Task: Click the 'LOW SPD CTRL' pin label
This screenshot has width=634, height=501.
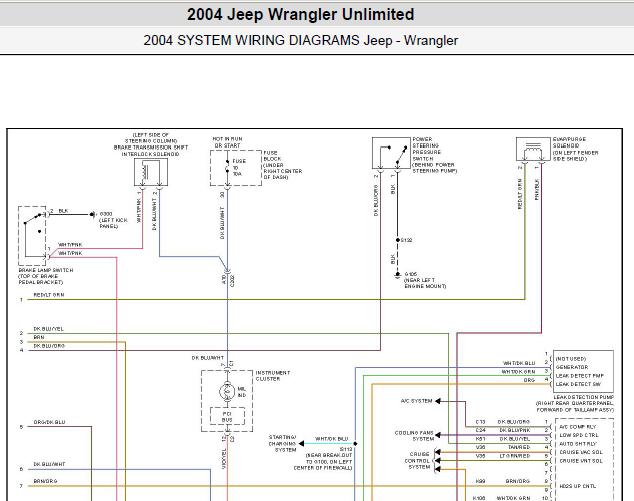Action: [579, 435]
